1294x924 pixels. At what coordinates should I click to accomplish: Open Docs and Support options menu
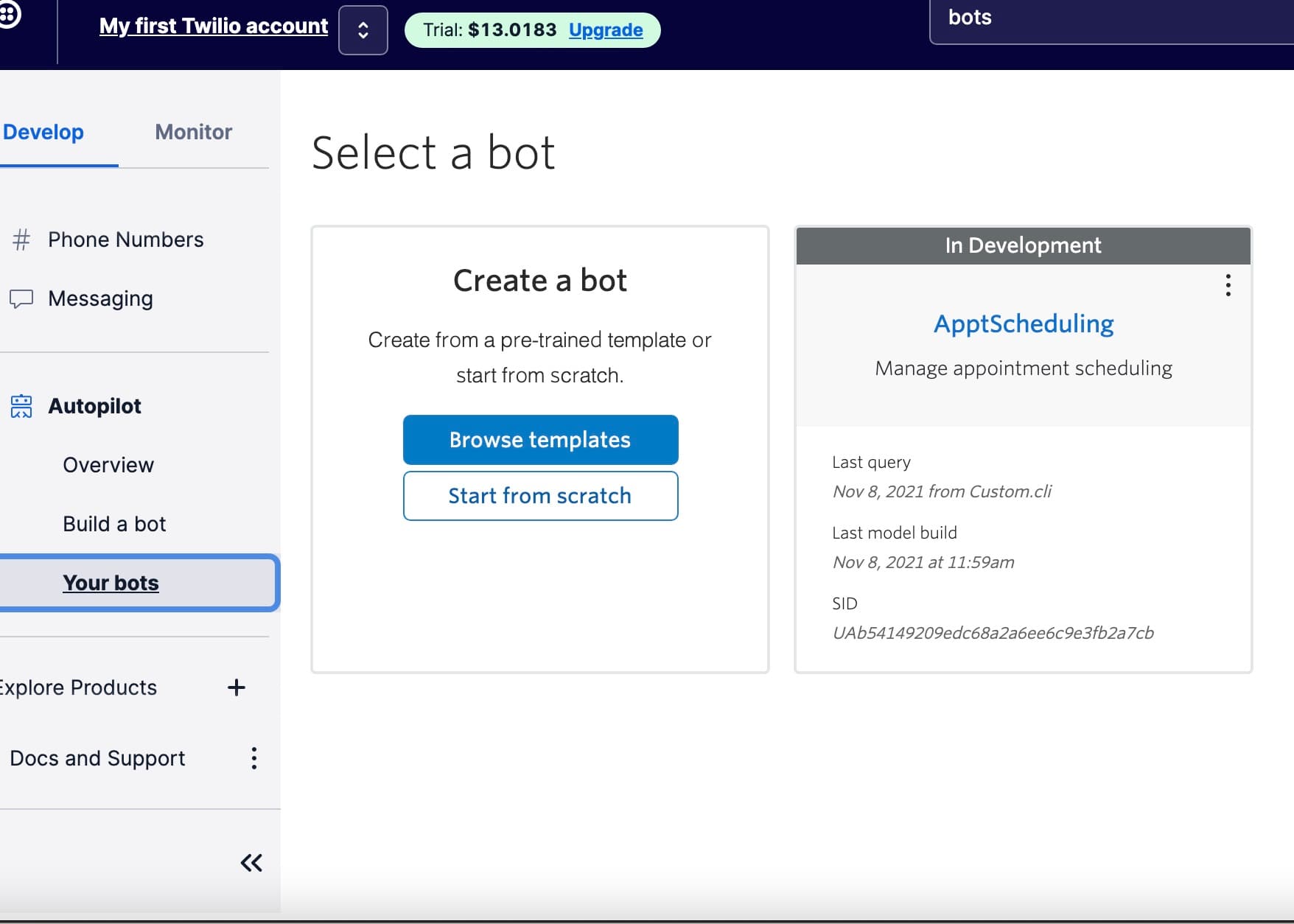click(x=254, y=758)
